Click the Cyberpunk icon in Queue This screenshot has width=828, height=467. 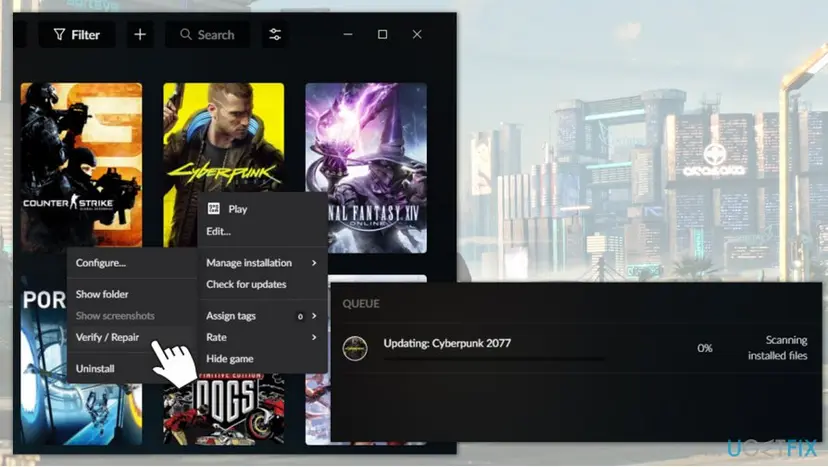coord(355,348)
